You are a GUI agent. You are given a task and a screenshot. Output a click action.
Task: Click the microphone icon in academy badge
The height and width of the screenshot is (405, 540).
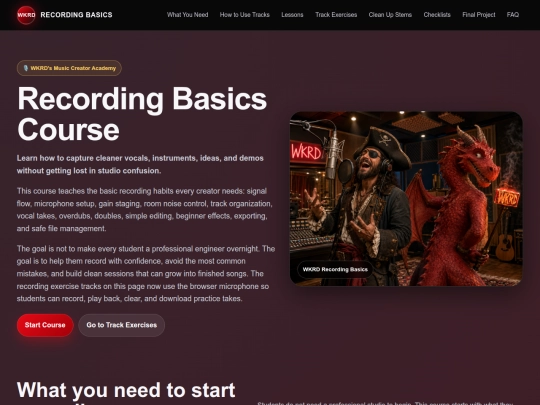point(25,68)
